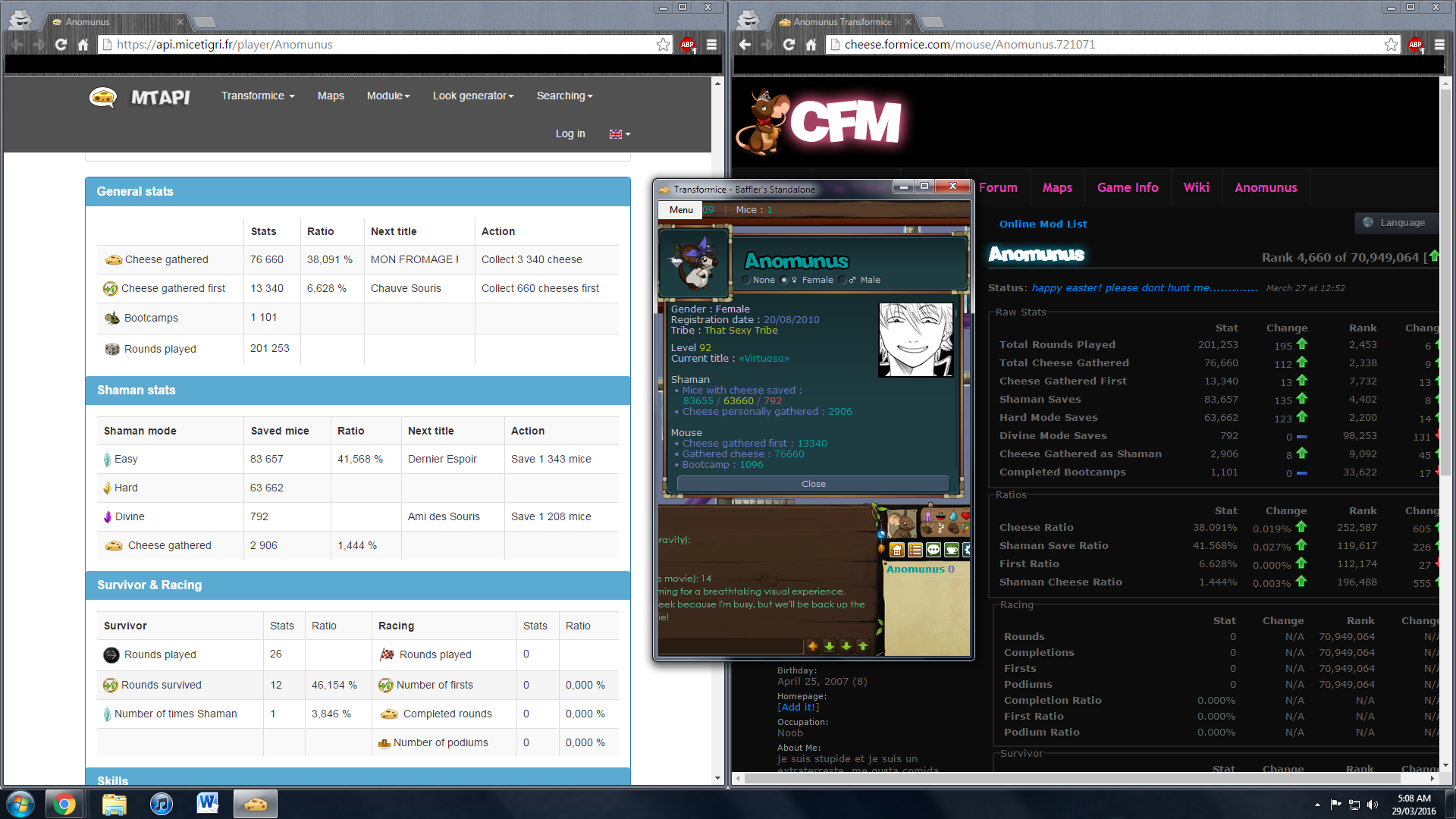This screenshot has height=819, width=1456.
Task: Expand the language flag dropdown
Action: coord(620,134)
